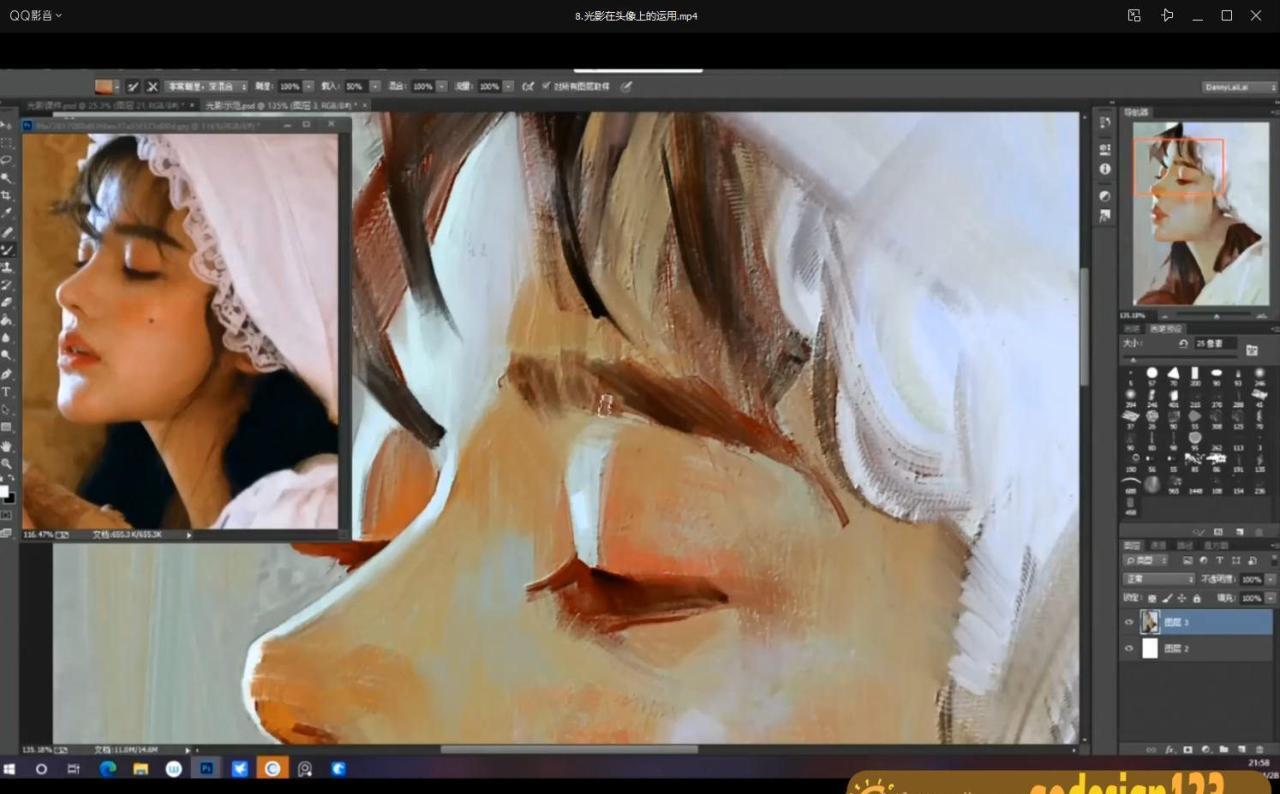This screenshot has width=1280, height=794.
Task: Expand the layer opacity 100% dropdown arrow
Action: coord(1270,579)
